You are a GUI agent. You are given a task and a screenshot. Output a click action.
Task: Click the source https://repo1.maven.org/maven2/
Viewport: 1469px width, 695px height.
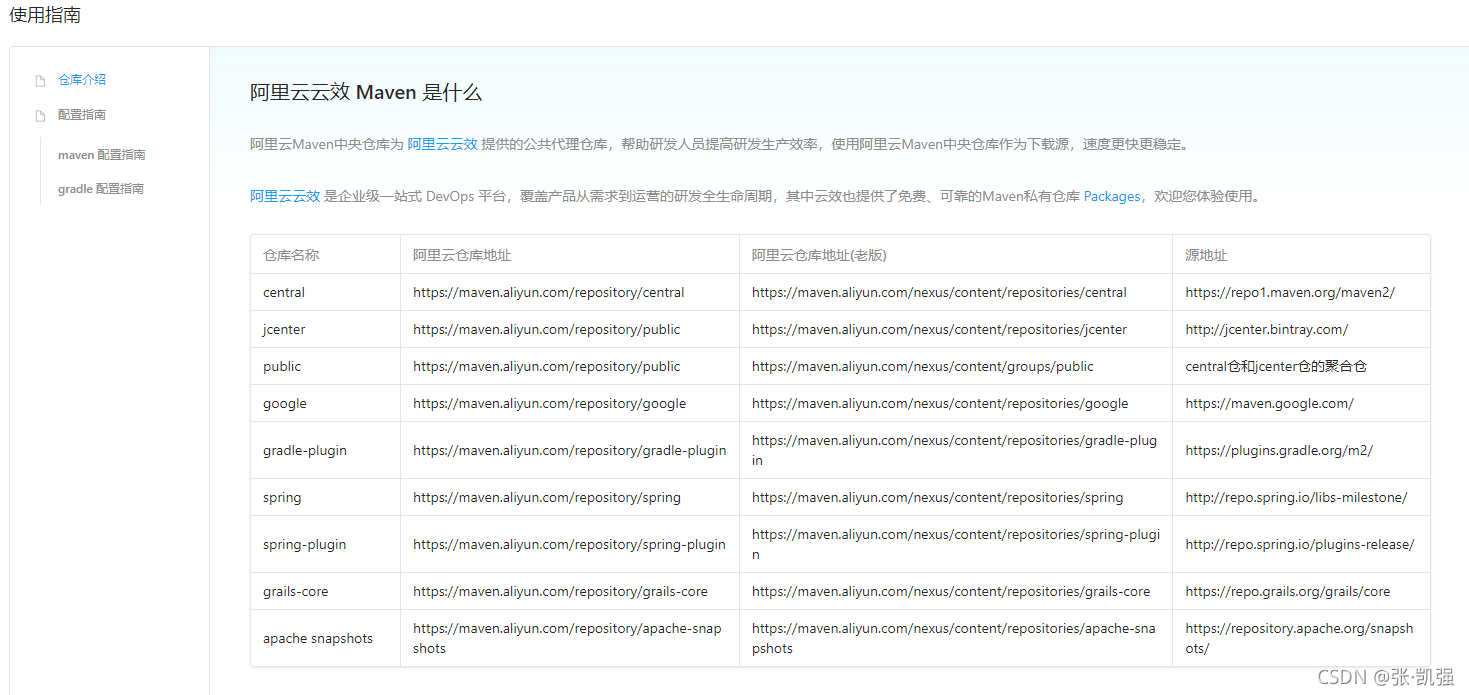click(x=1290, y=293)
